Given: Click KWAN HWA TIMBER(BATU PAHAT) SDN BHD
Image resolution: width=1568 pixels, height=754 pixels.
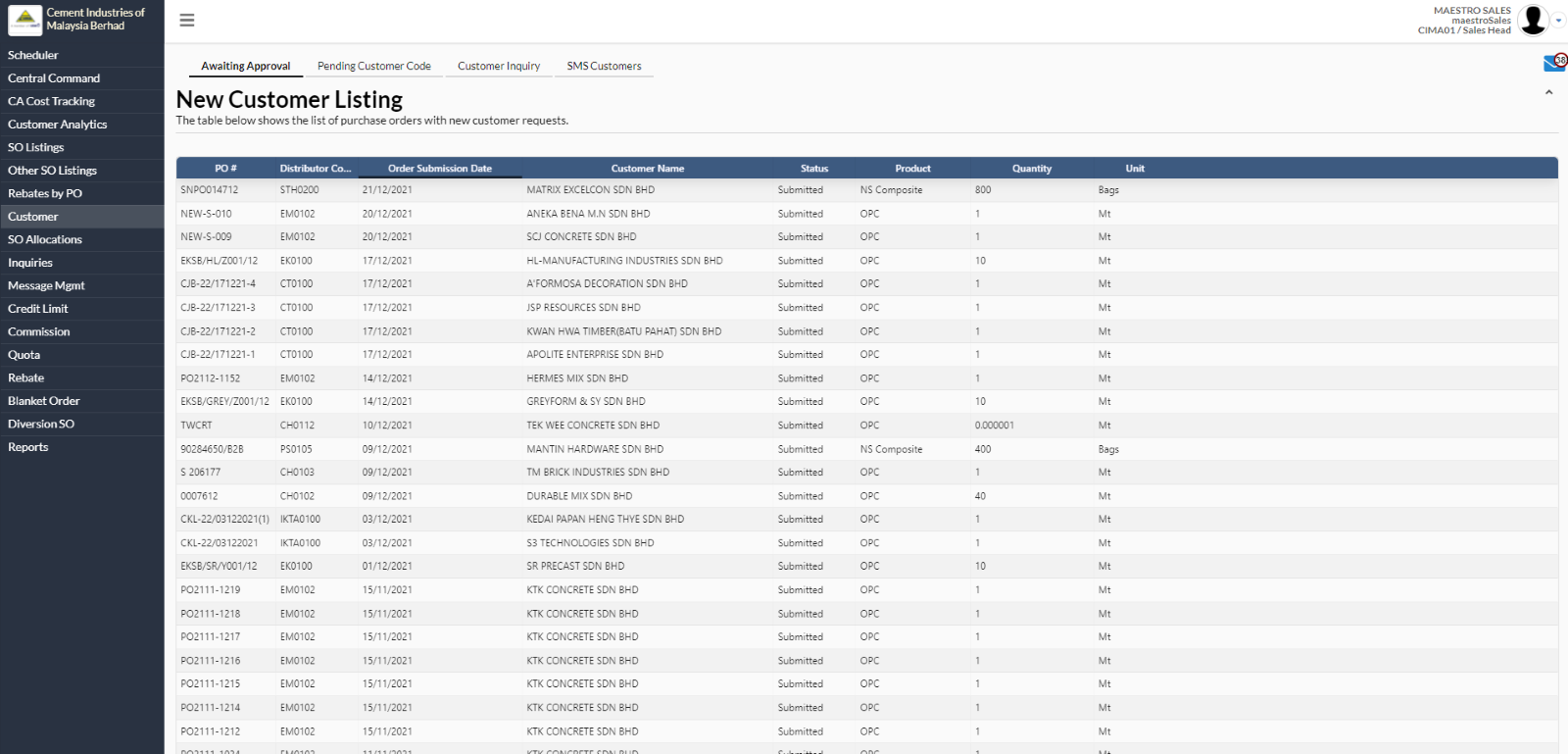Looking at the screenshot, I should click(x=623, y=331).
